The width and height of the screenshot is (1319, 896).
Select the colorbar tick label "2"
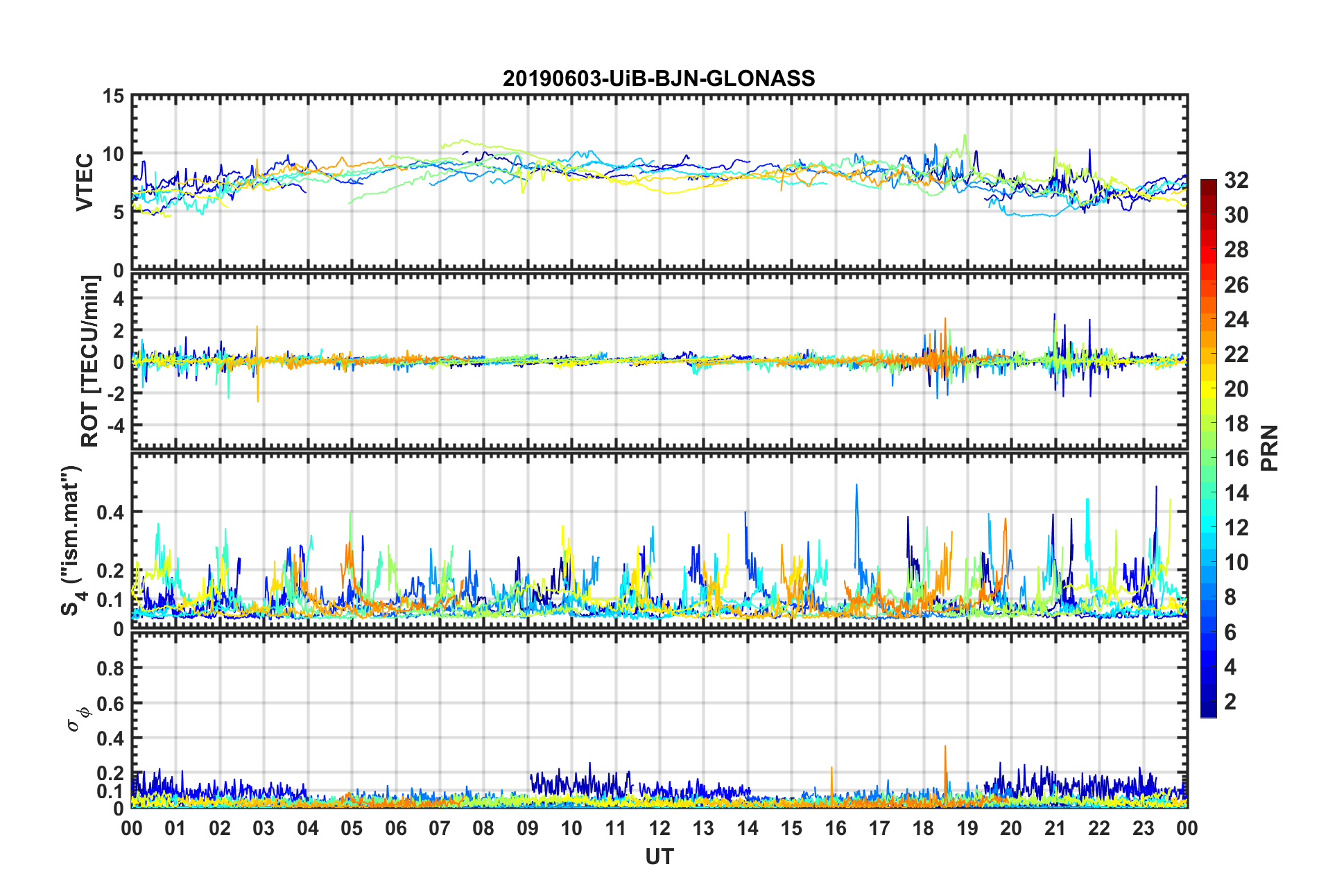(x=1231, y=702)
